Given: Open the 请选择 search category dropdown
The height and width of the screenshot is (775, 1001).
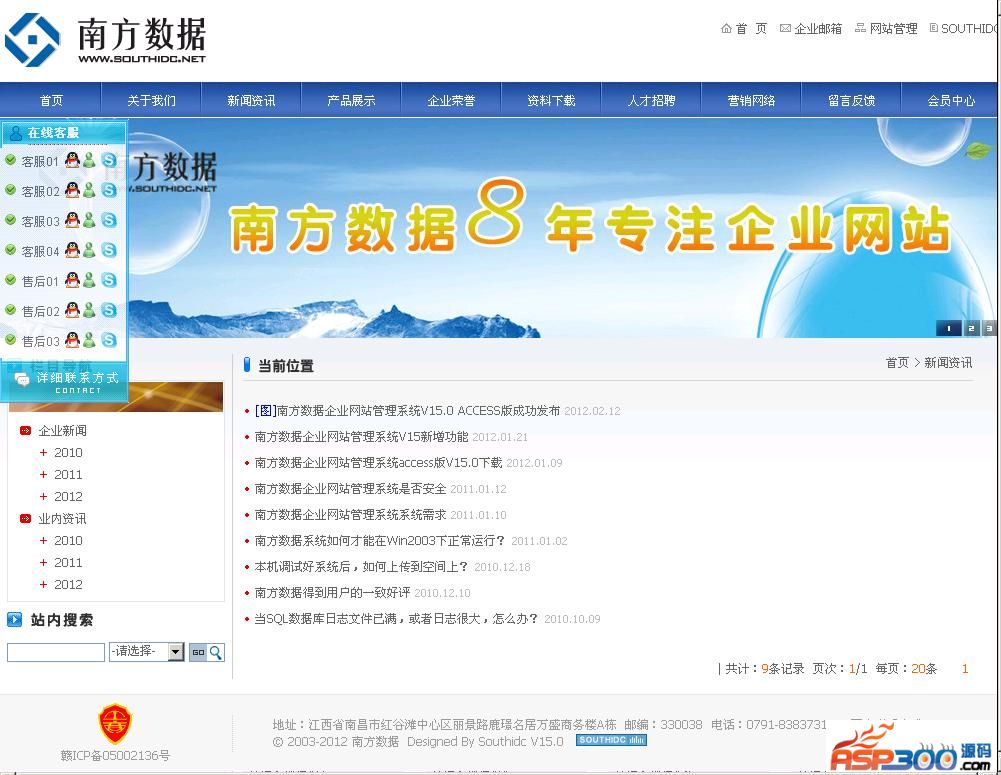Looking at the screenshot, I should 147,651.
